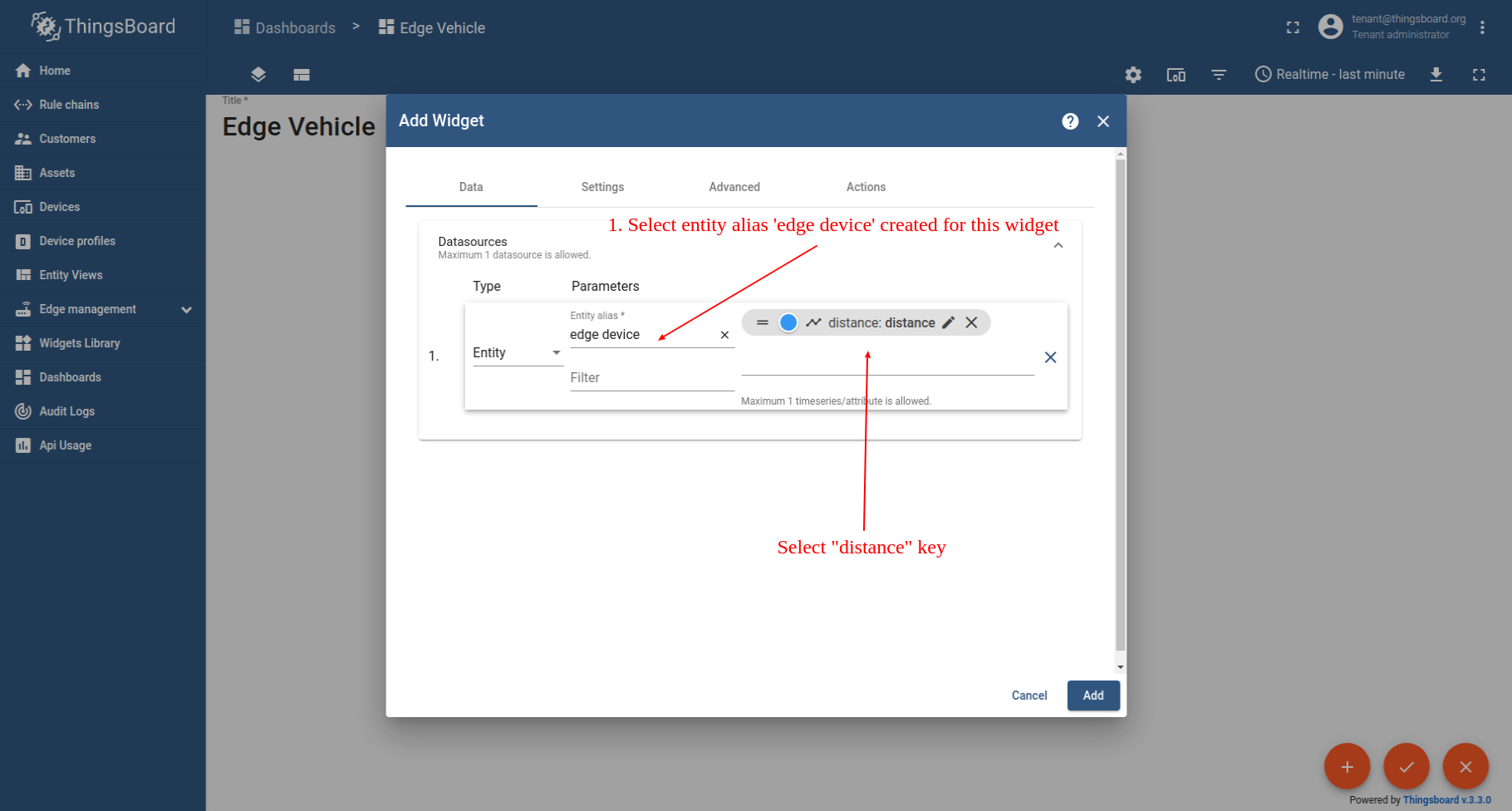Open dashboard settings gear

click(x=1133, y=75)
